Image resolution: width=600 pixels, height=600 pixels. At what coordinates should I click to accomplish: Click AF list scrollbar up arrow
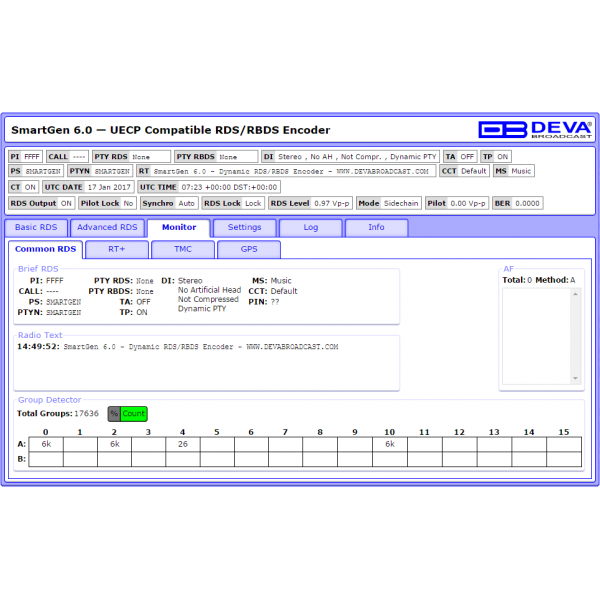coord(575,294)
